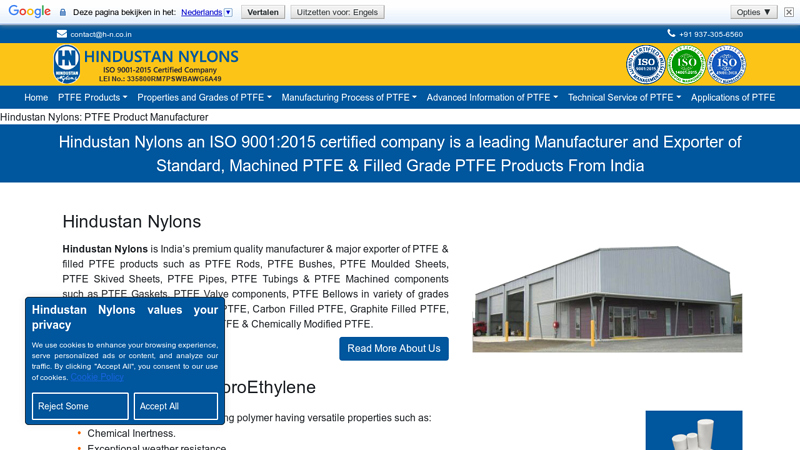This screenshot has height=450, width=800.
Task: Open the third ISO 45001 badge
Action: (727, 64)
